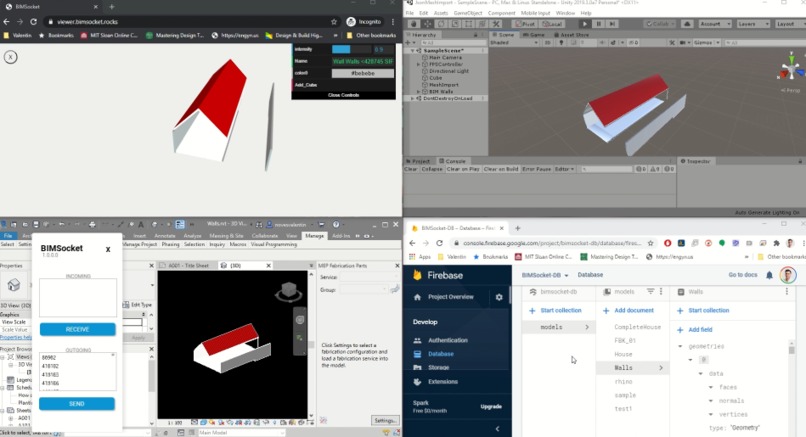Screen dimensions: 806x437
Task: Collapse SampleScene in Unity hierarchy
Action: pos(412,50)
